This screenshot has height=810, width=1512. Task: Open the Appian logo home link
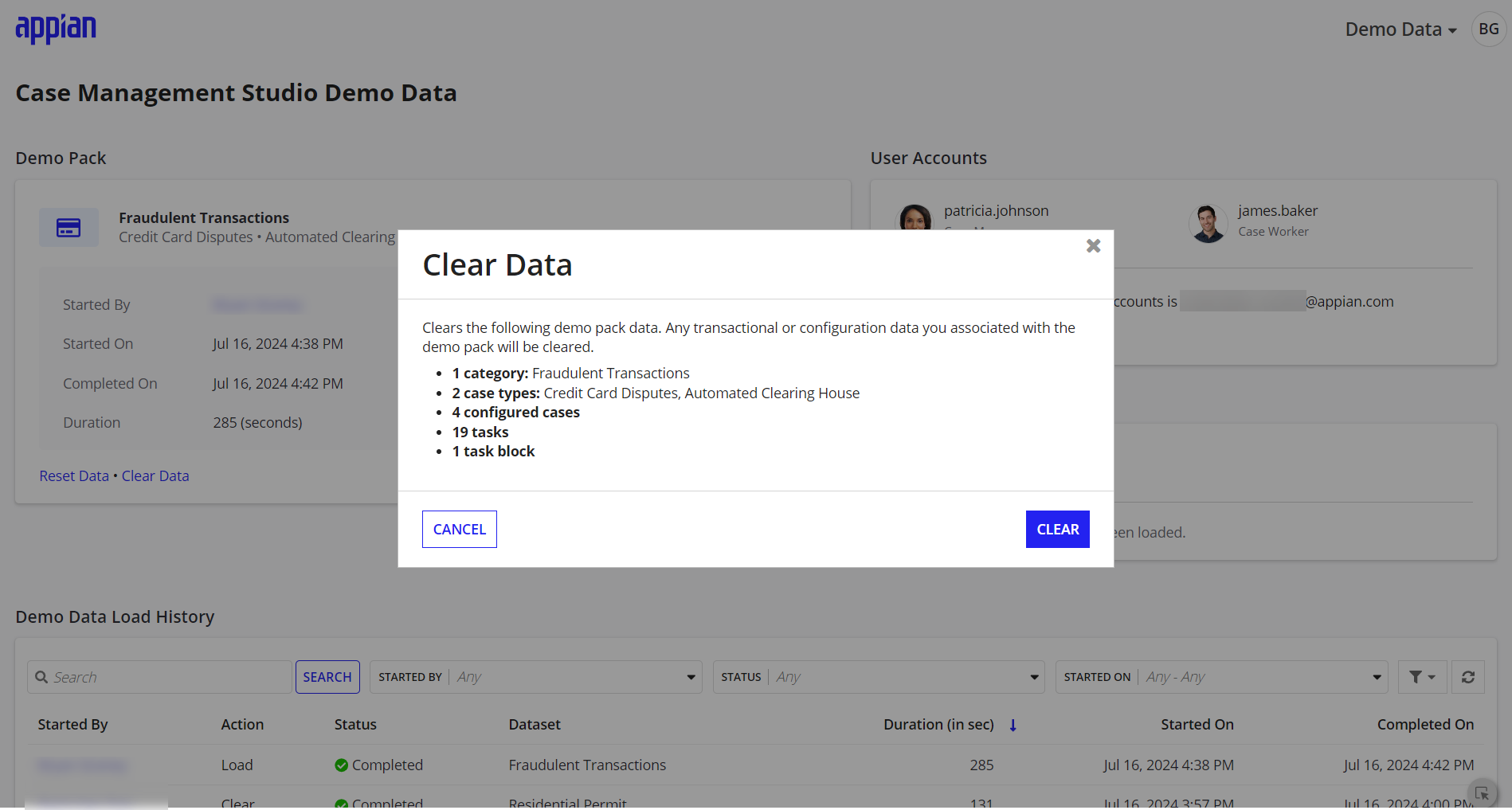point(56,29)
